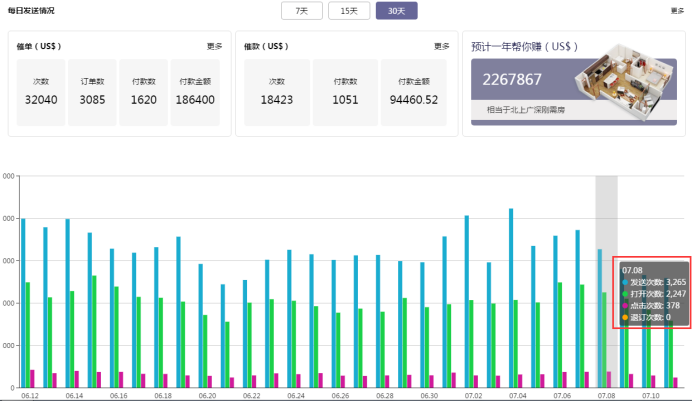
Task: Click 点击次数 378 tooltip row
Action: pos(651,305)
